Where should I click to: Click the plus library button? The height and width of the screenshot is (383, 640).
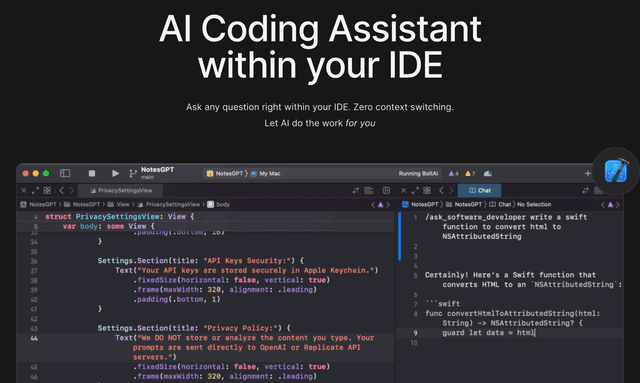[588, 174]
